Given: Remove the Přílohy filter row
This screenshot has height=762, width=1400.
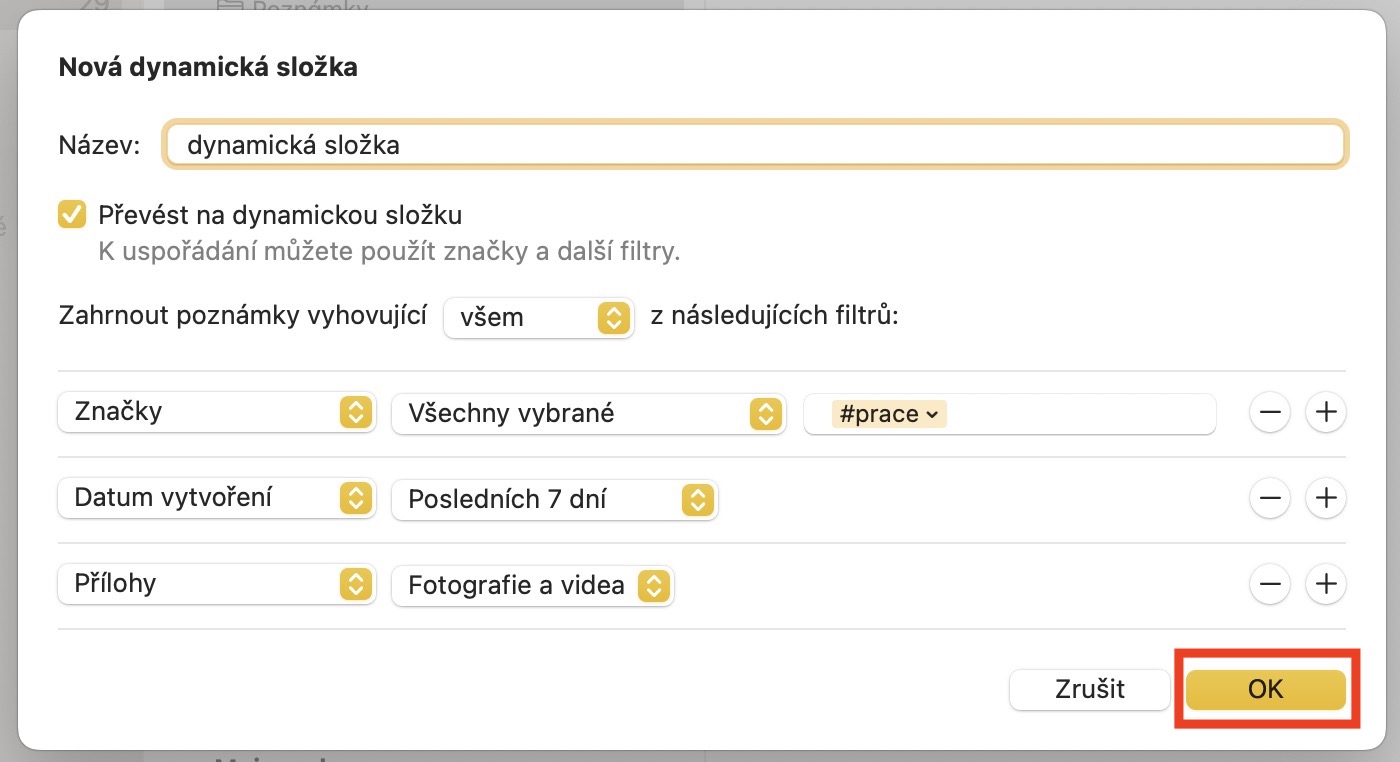Looking at the screenshot, I should click(x=1269, y=585).
